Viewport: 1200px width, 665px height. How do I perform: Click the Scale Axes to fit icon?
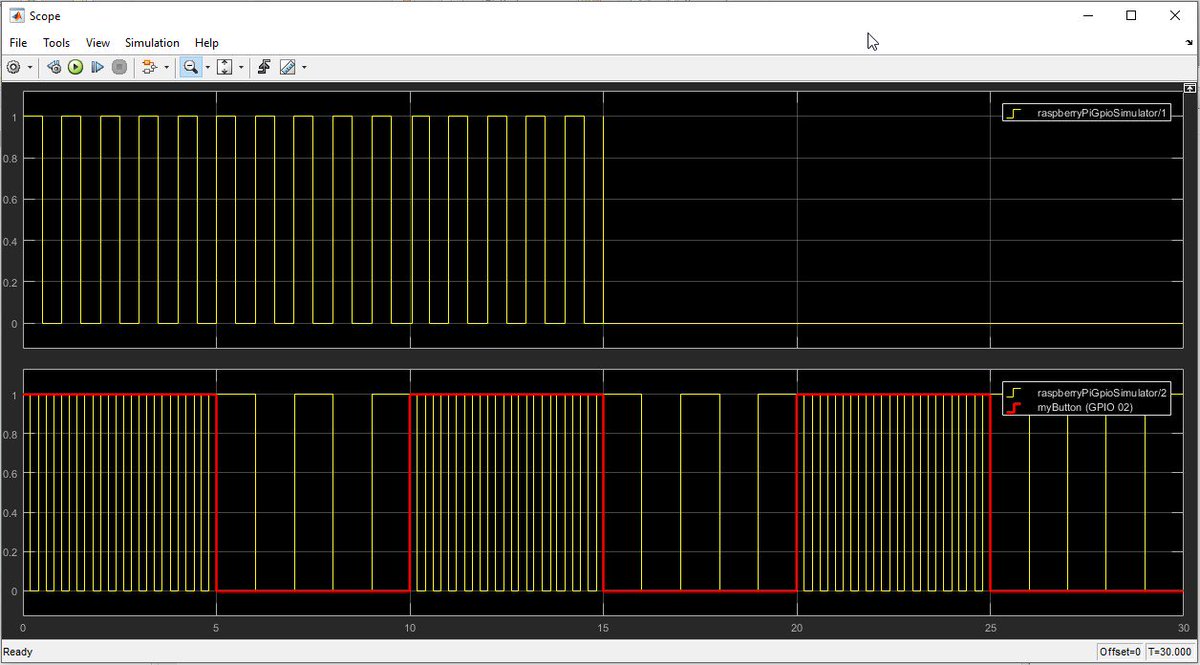click(x=223, y=67)
